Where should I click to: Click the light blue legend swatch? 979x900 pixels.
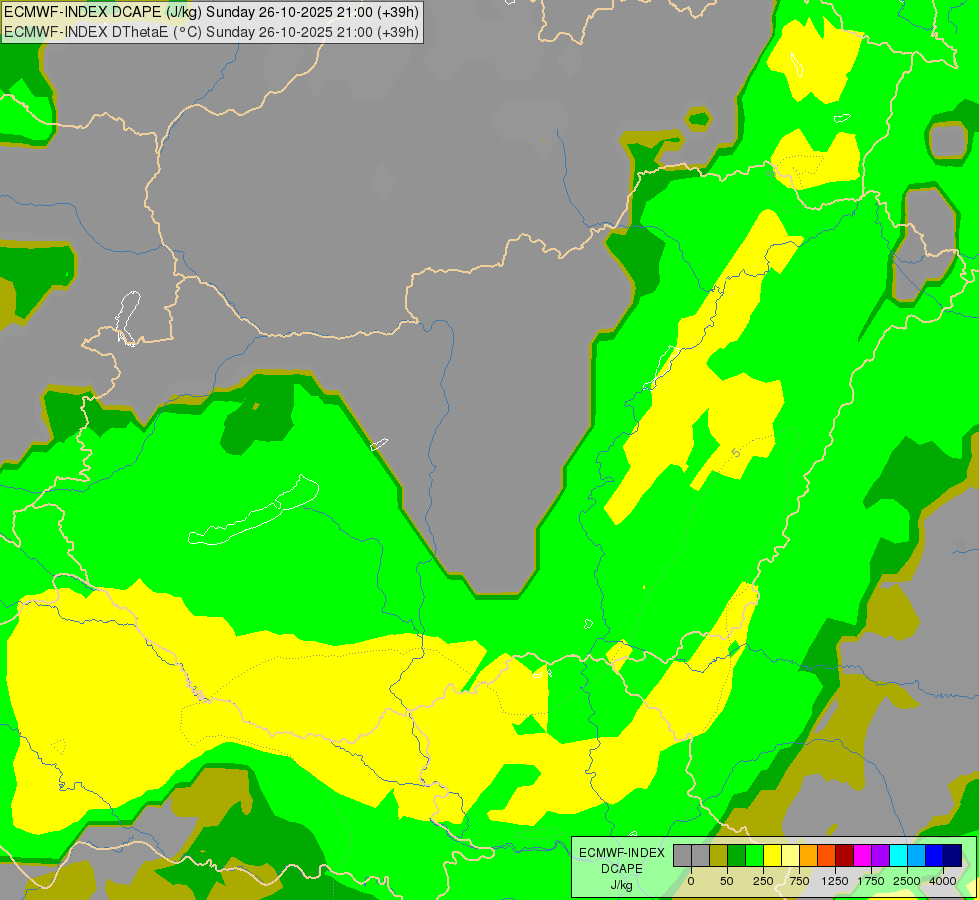coord(917,855)
